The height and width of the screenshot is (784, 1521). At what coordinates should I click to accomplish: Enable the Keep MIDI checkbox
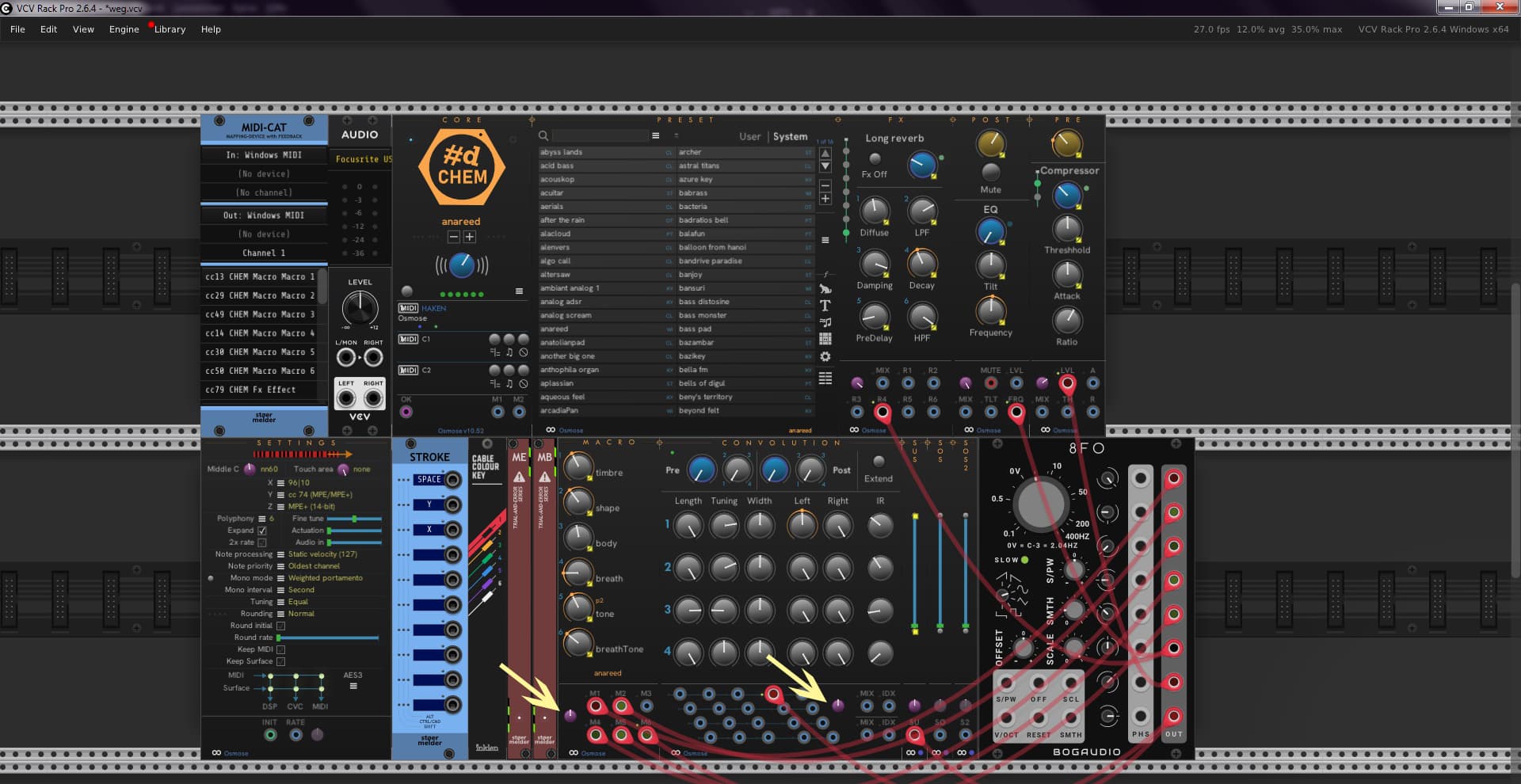click(x=280, y=649)
